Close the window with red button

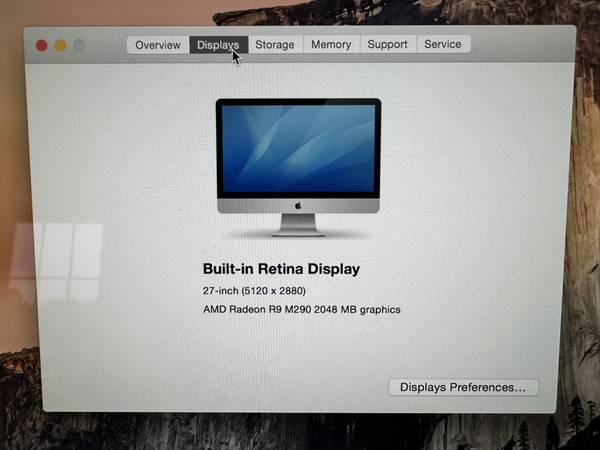point(41,46)
